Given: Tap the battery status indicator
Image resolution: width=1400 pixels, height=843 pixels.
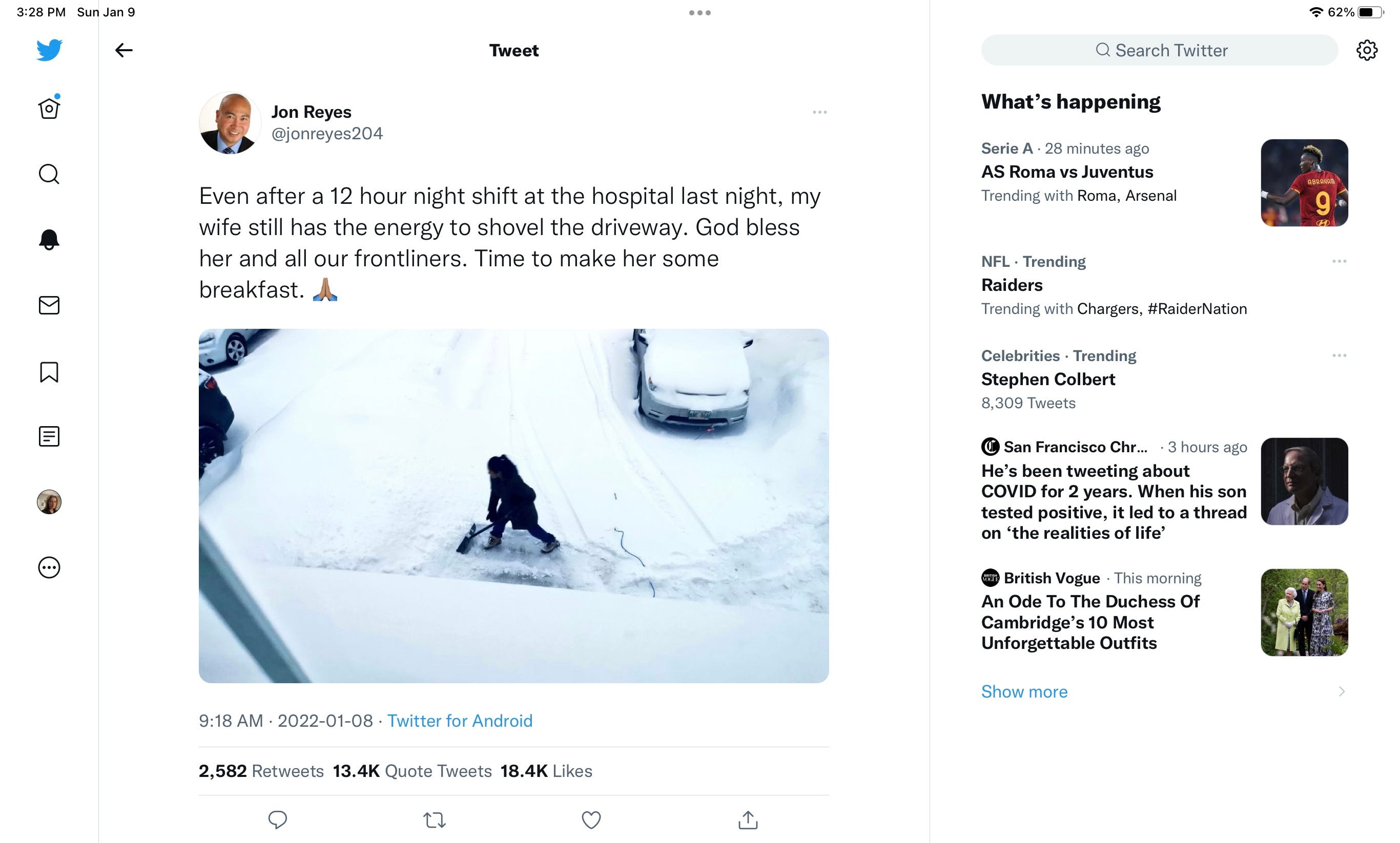Looking at the screenshot, I should click(x=1370, y=12).
